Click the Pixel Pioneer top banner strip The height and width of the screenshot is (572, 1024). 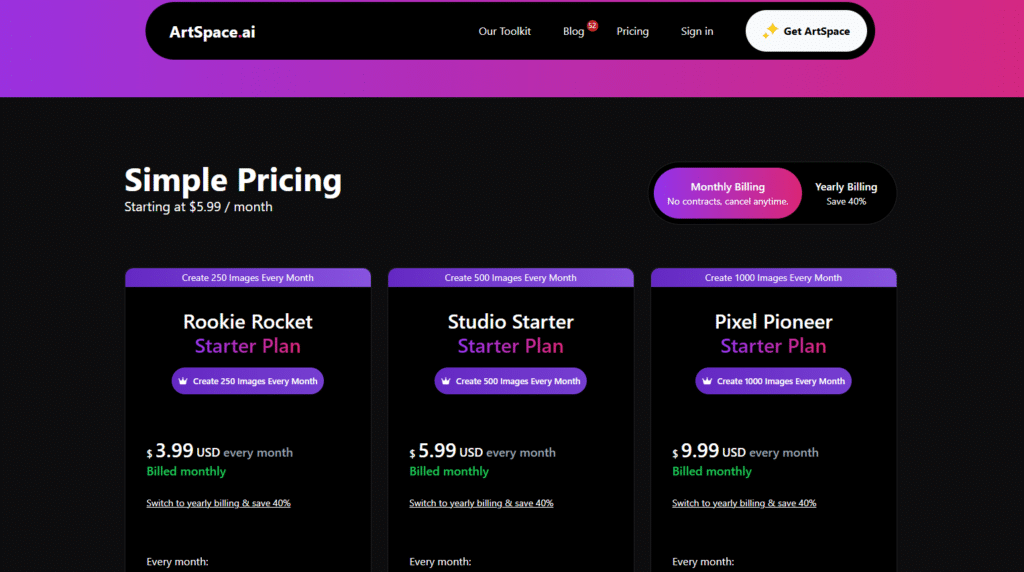click(x=773, y=278)
